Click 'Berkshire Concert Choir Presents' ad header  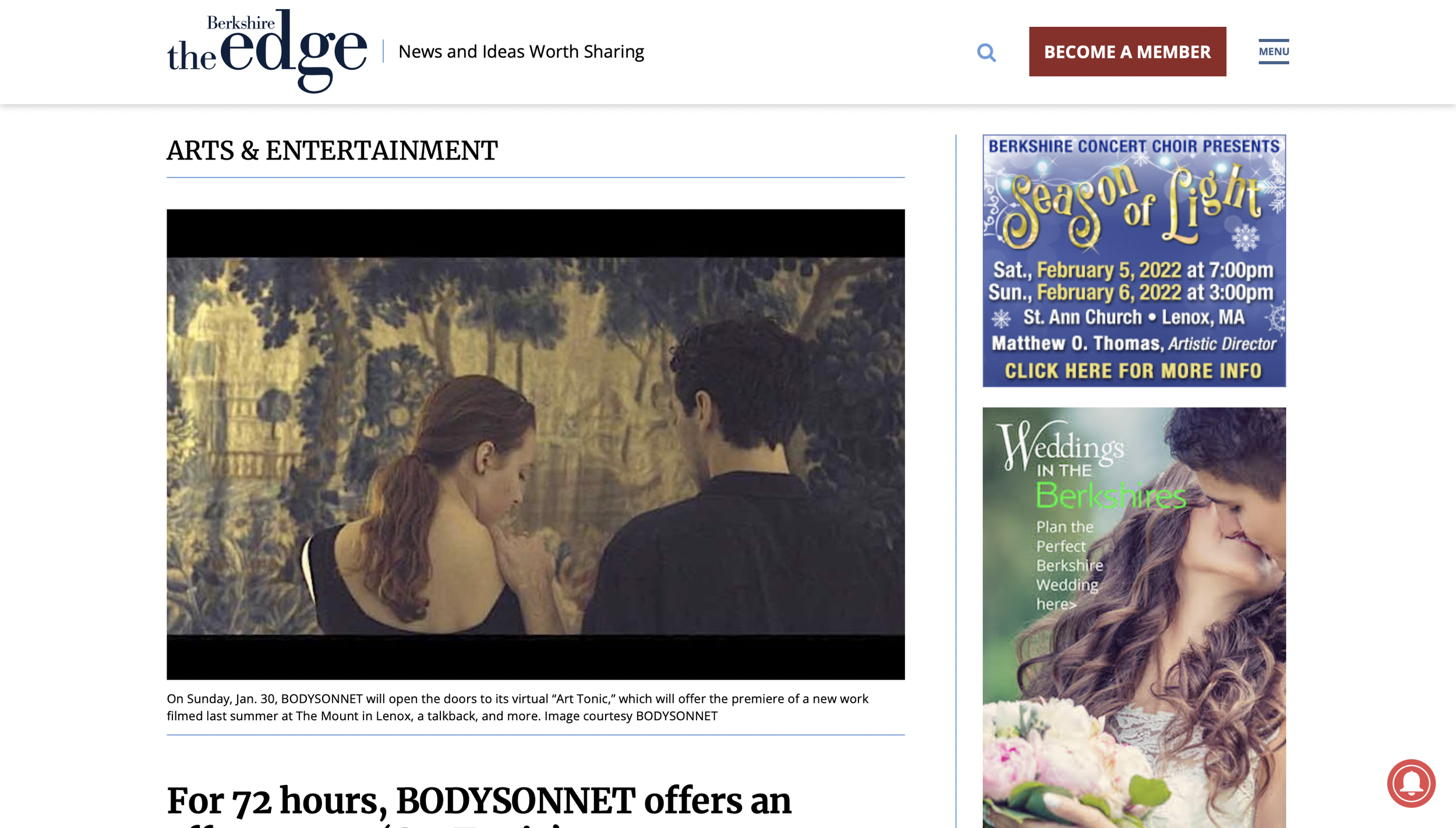pyautogui.click(x=1133, y=146)
